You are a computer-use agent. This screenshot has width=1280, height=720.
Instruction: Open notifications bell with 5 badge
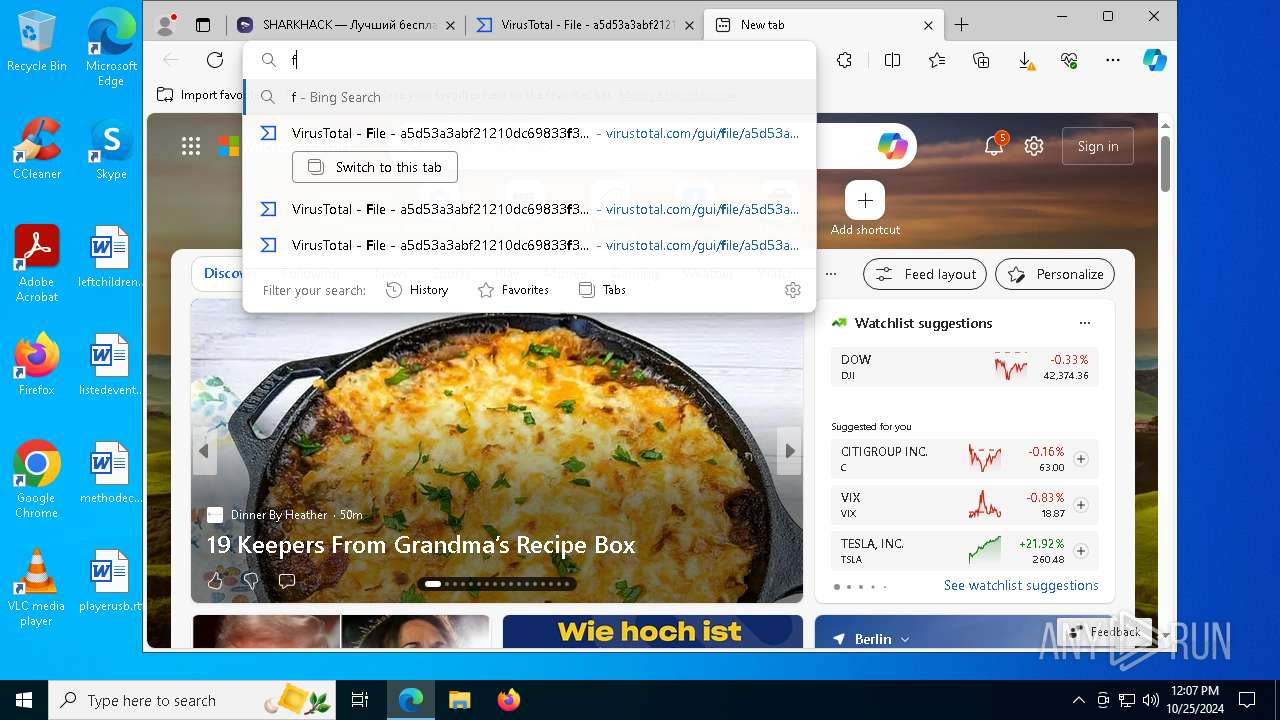[x=994, y=146]
